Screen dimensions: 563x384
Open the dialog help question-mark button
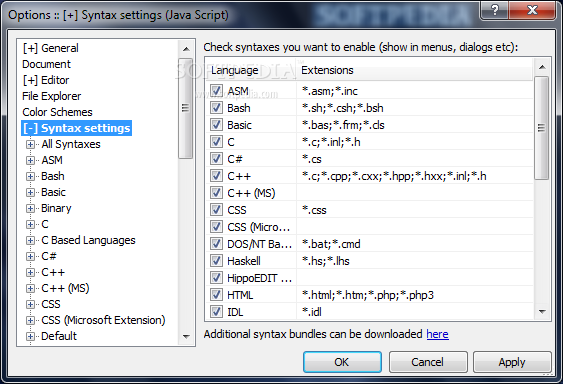tap(494, 10)
